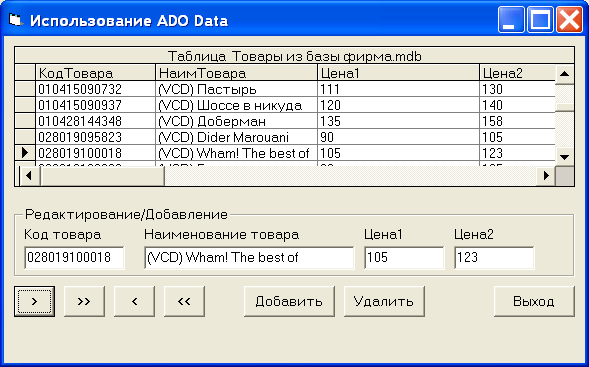Viewport: 589px width, 367px height.
Task: Click the Выход button
Action: pos(534,301)
